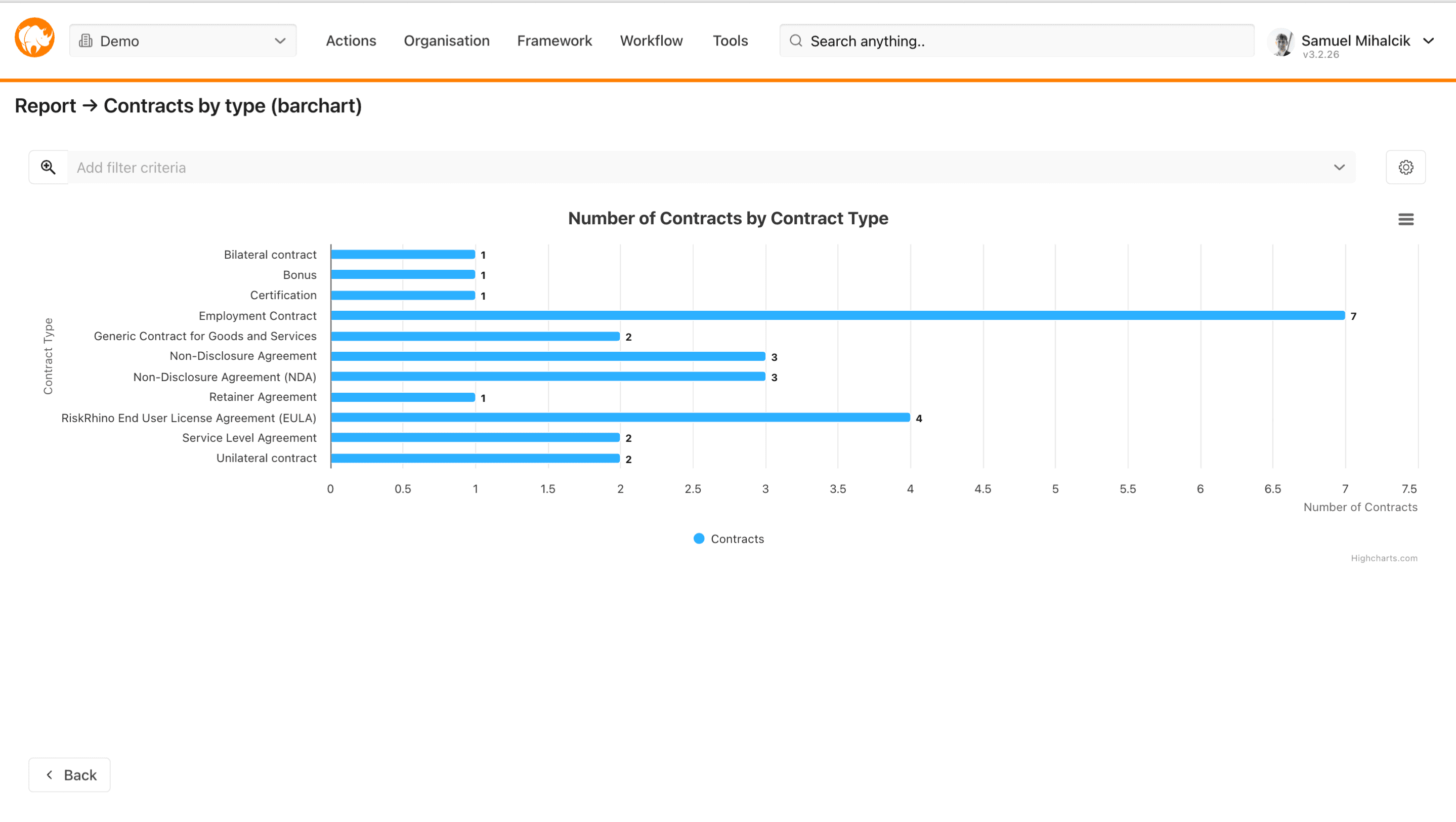Open the Framework menu
This screenshot has height=822, width=1456.
(554, 40)
